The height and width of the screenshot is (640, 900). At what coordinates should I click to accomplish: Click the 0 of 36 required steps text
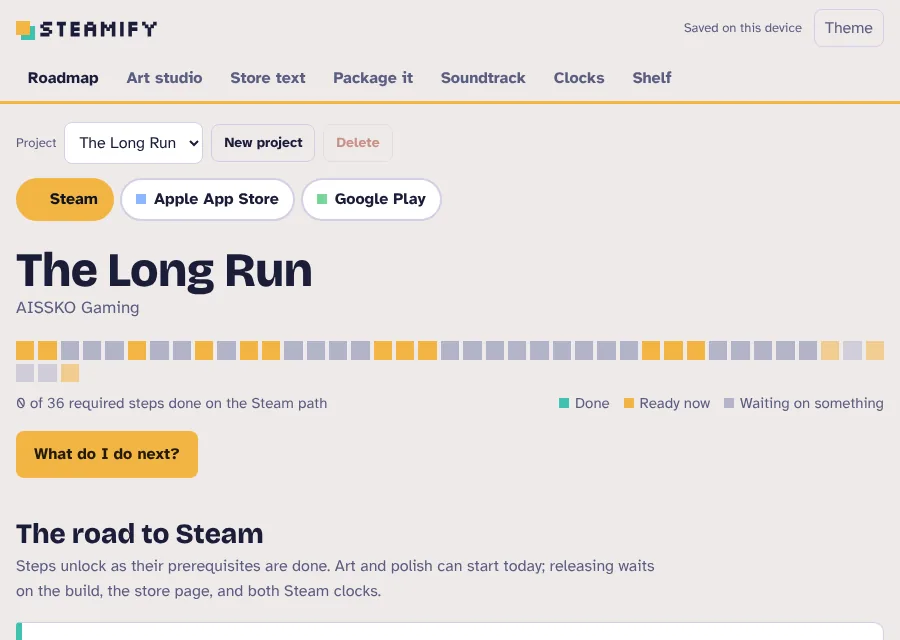tap(172, 404)
